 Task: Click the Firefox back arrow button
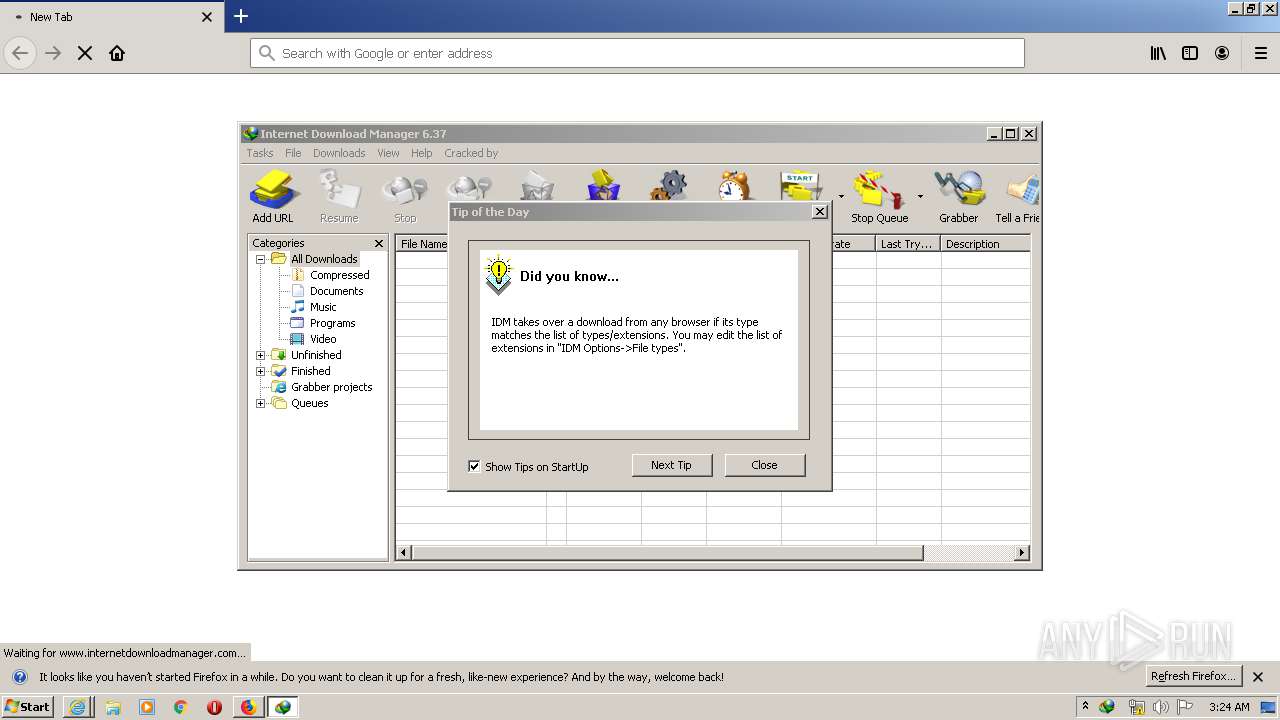tap(20, 53)
